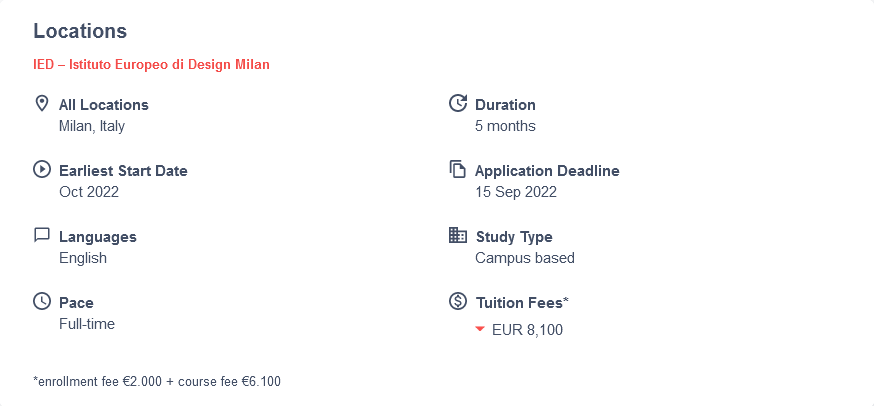Click the Locations heading
The width and height of the screenshot is (874, 406).
pos(80,31)
